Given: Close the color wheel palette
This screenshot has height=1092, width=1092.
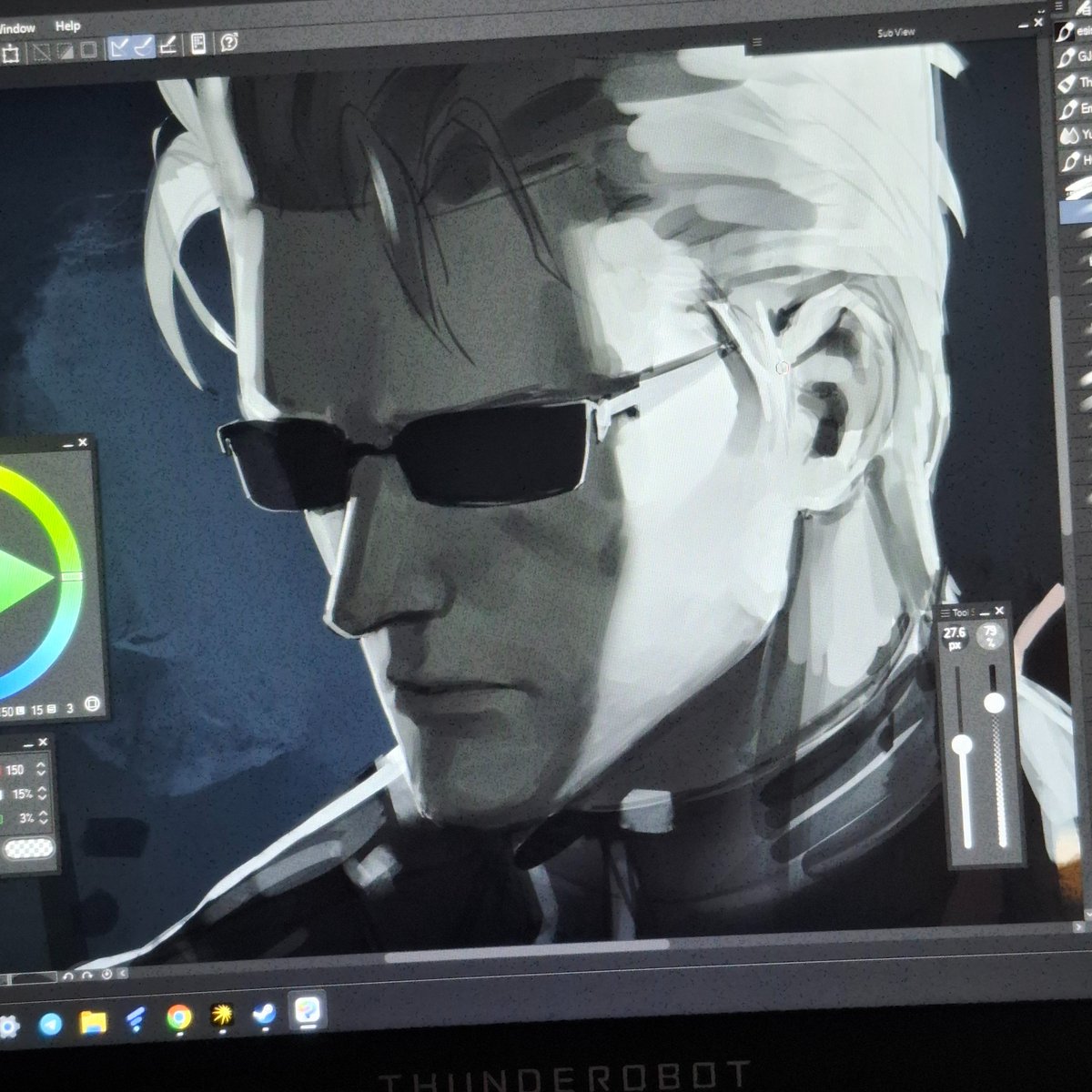Looking at the screenshot, I should tap(83, 442).
